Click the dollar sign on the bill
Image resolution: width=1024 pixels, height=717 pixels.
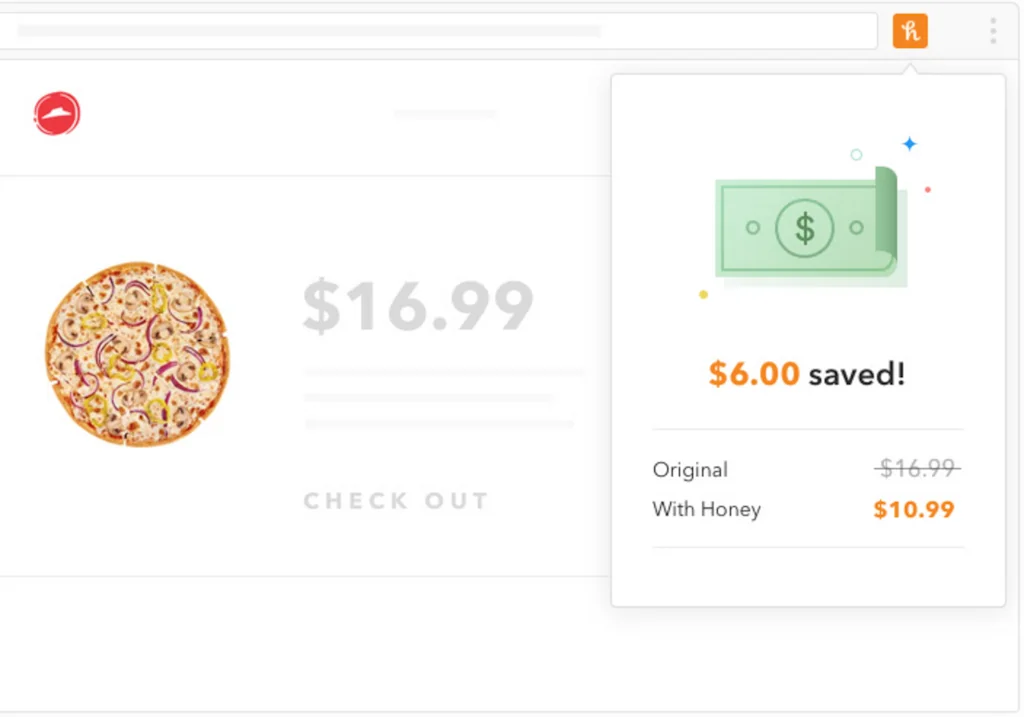coord(805,228)
